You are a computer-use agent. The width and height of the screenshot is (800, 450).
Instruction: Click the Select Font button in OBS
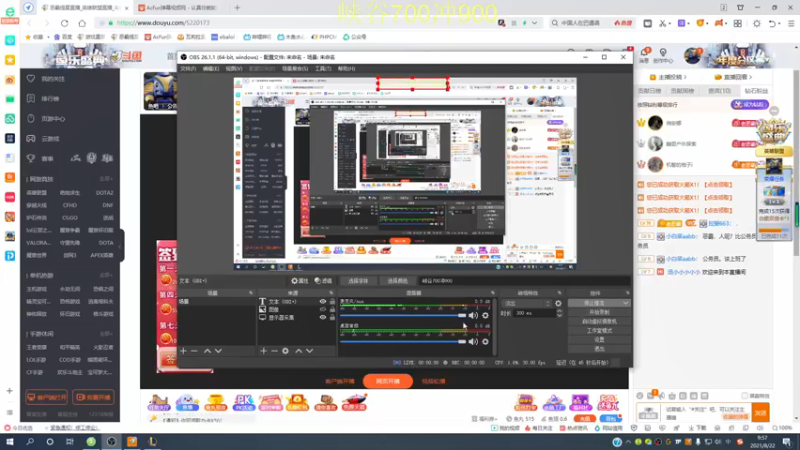coord(358,281)
